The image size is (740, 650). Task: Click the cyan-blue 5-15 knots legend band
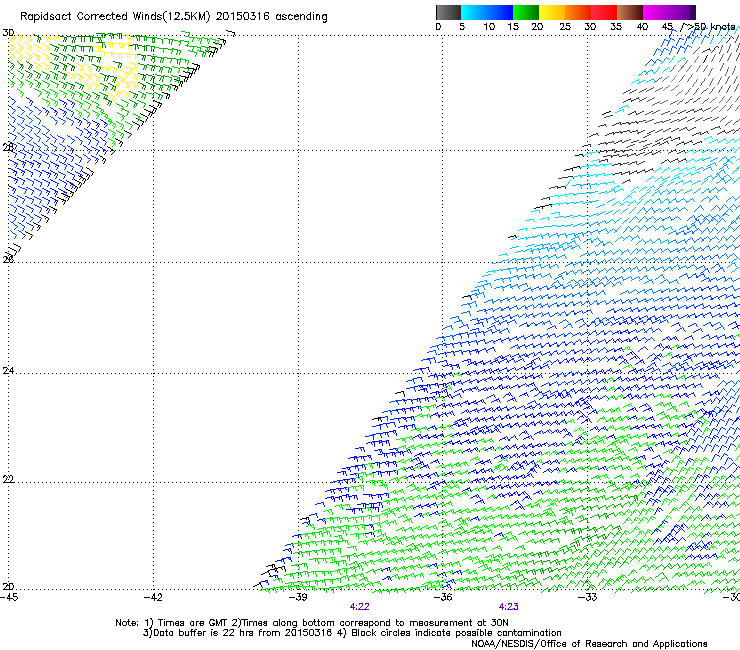point(487,12)
